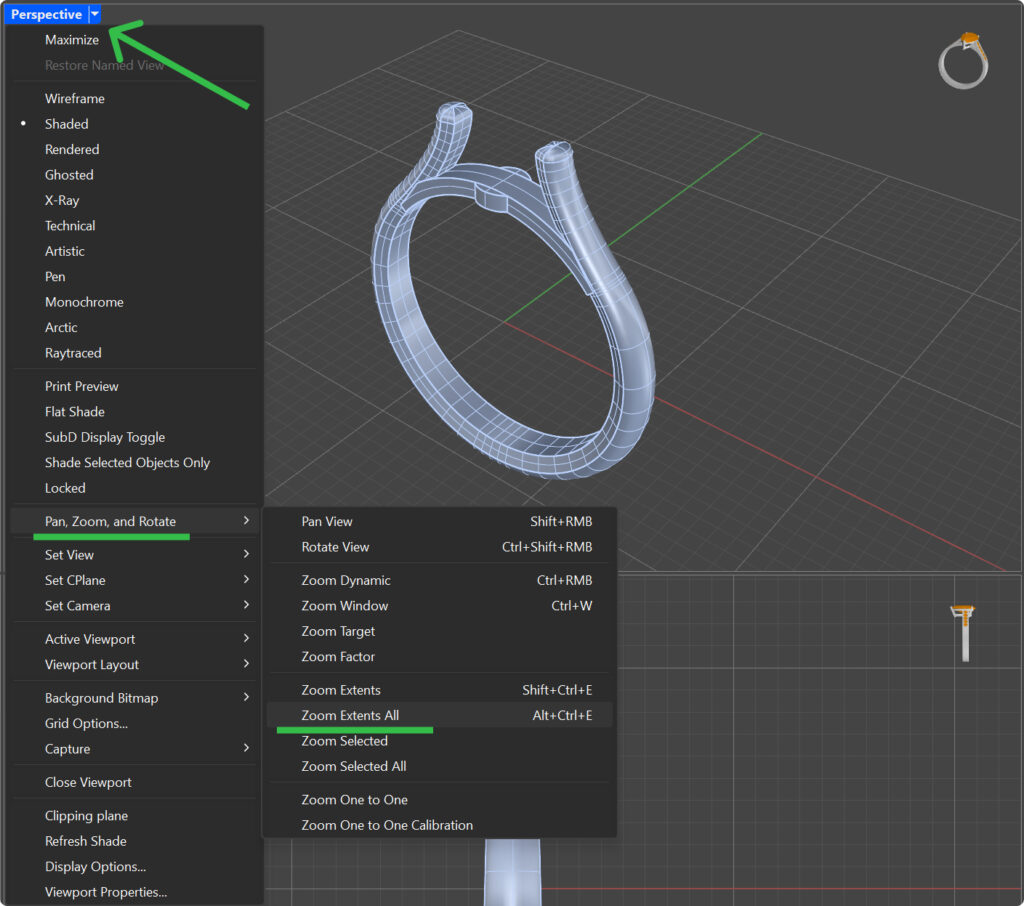
Task: Click the ring thumbnail icon in Perspective viewport
Action: coord(963,61)
